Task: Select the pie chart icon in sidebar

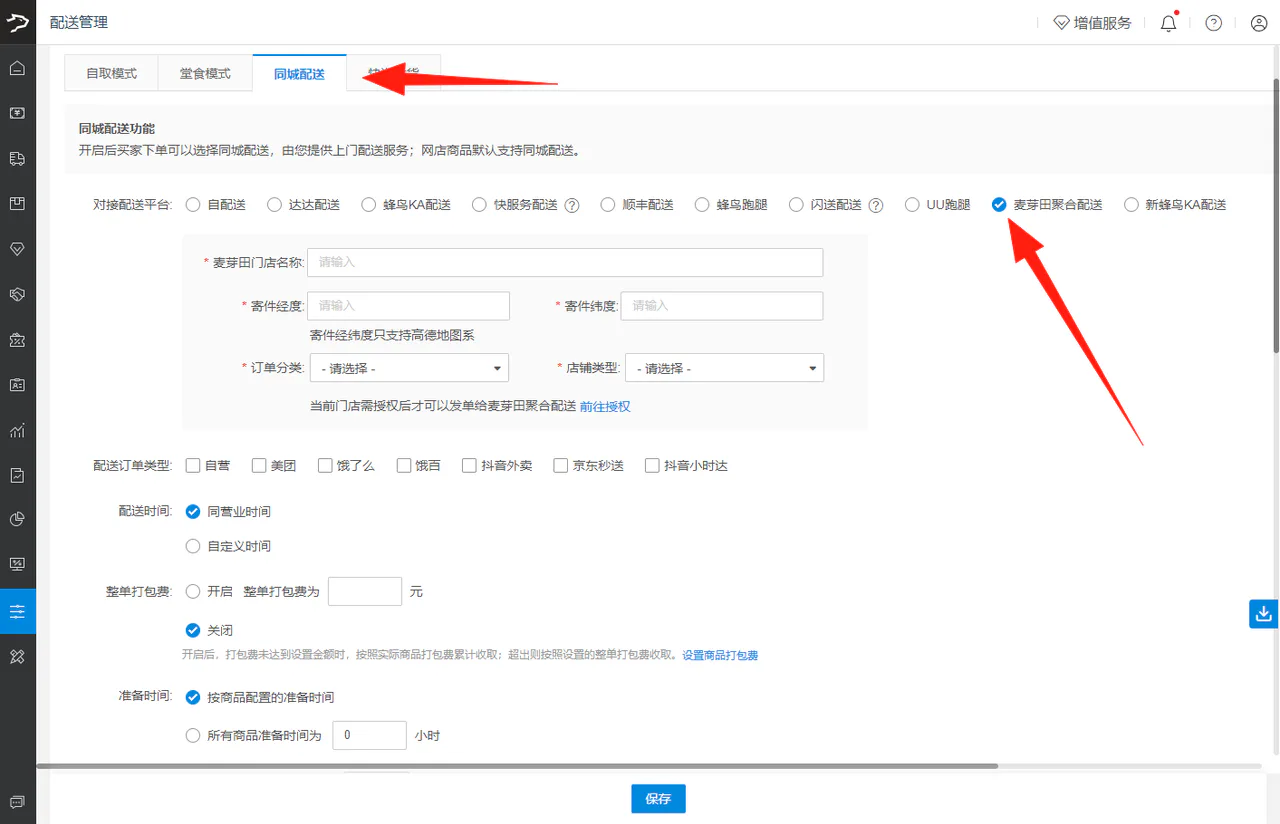Action: (x=17, y=519)
